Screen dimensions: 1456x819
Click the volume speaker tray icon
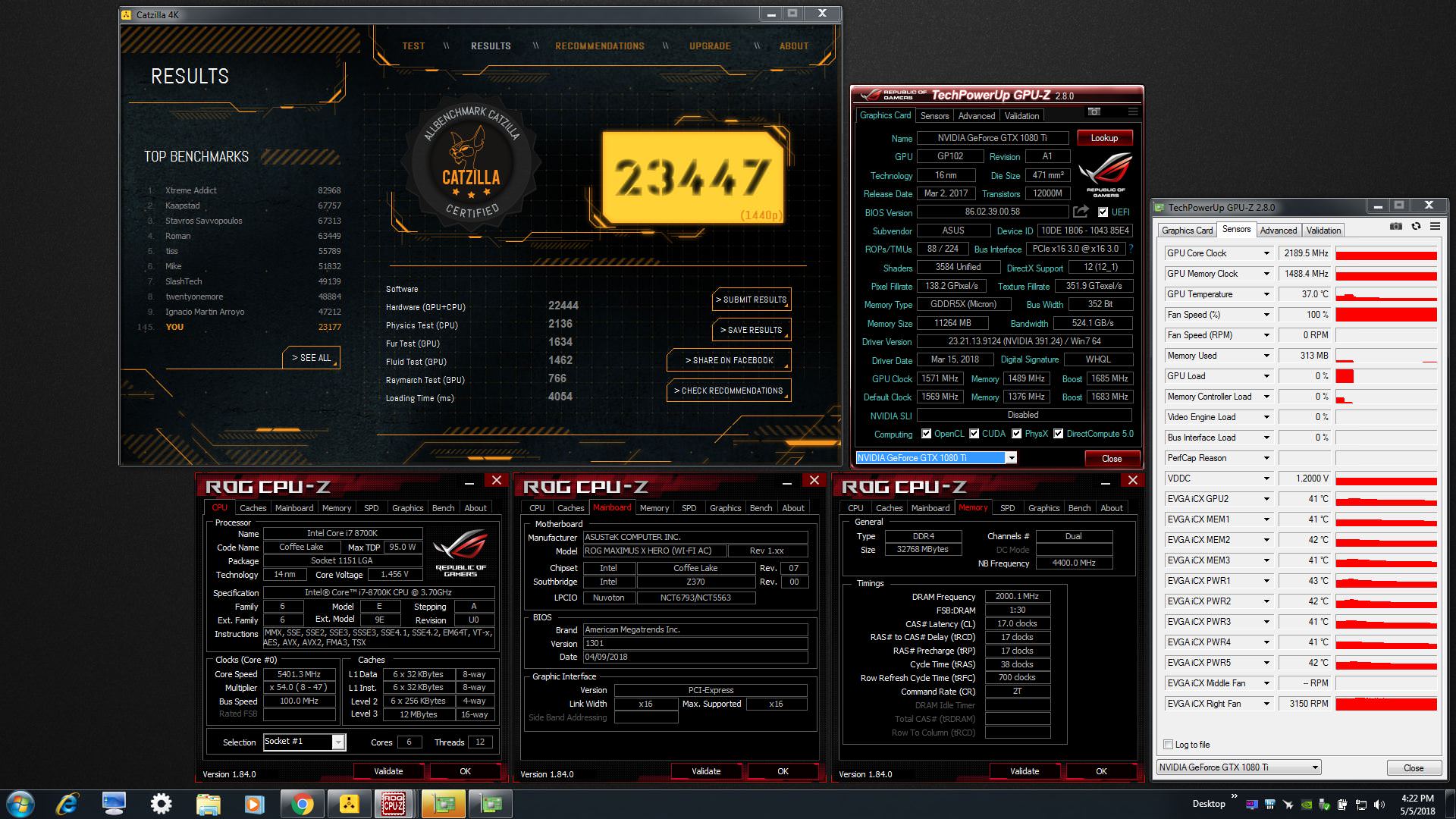(1379, 804)
